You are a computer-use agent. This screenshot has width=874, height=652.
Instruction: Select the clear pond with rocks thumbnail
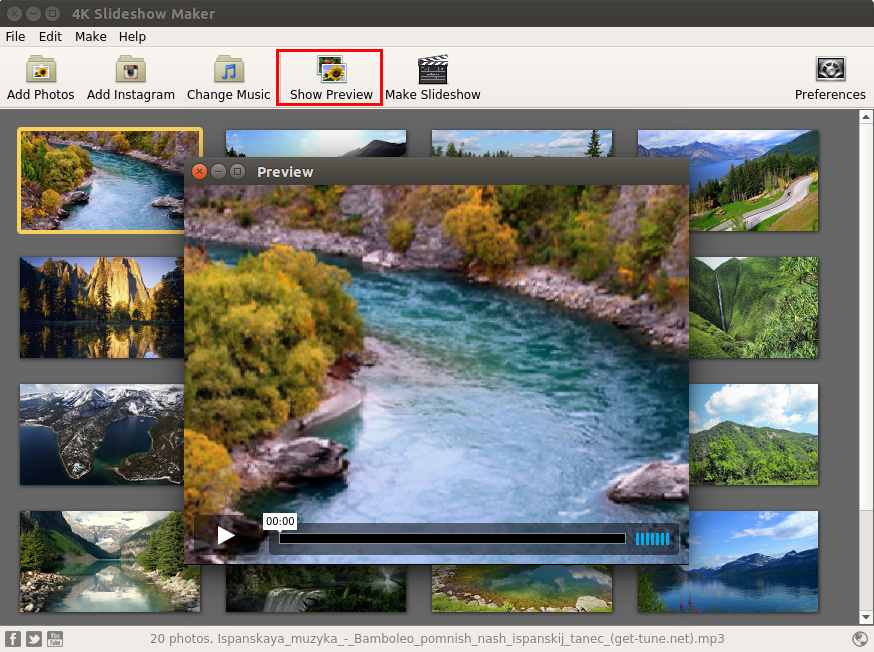point(522,588)
